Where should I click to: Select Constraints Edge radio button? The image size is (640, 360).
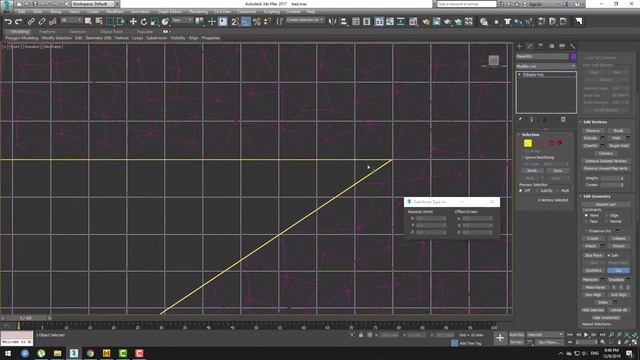pos(607,215)
